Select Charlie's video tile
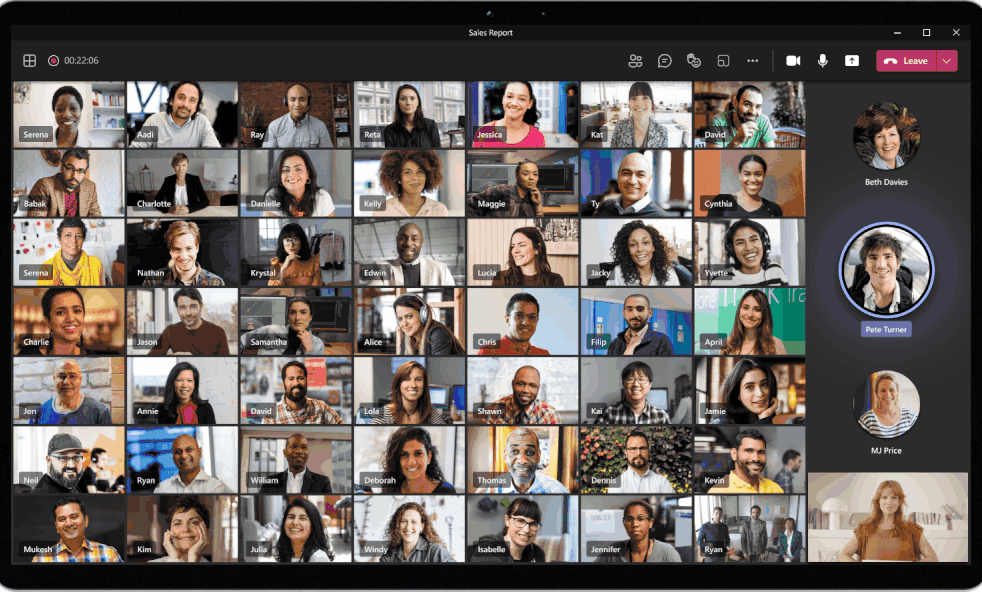Image resolution: width=982 pixels, height=603 pixels. point(69,322)
